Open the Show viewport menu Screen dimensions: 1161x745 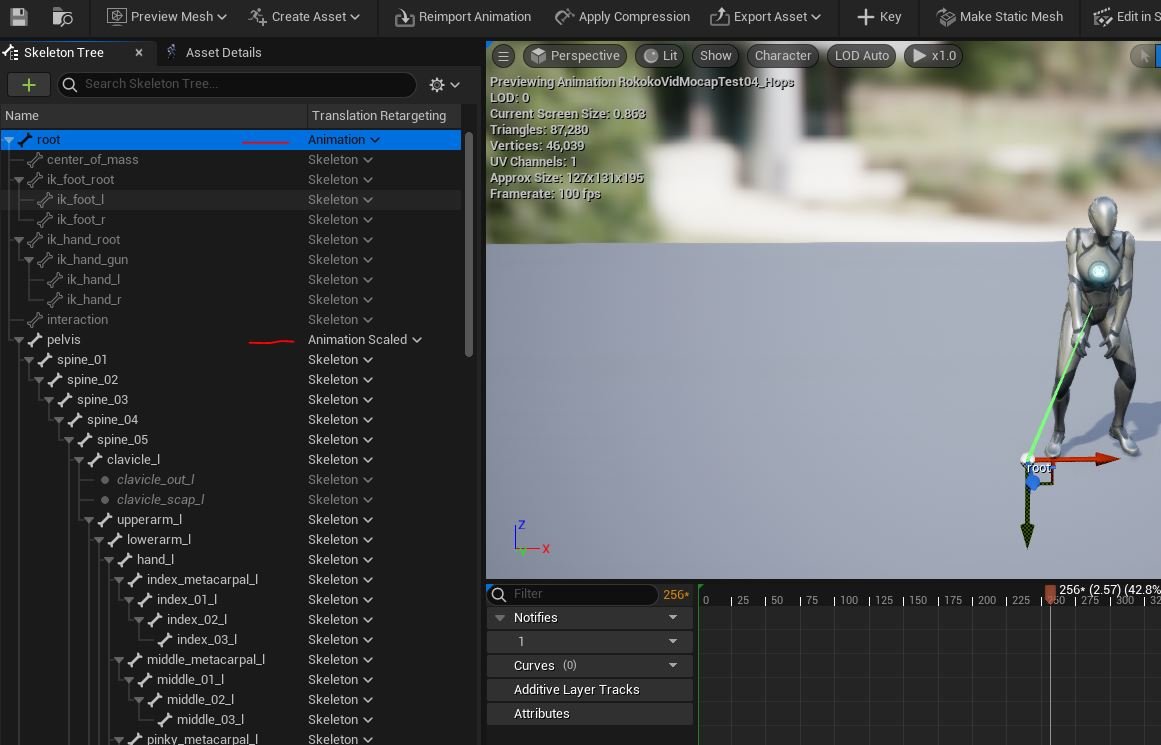click(x=714, y=56)
